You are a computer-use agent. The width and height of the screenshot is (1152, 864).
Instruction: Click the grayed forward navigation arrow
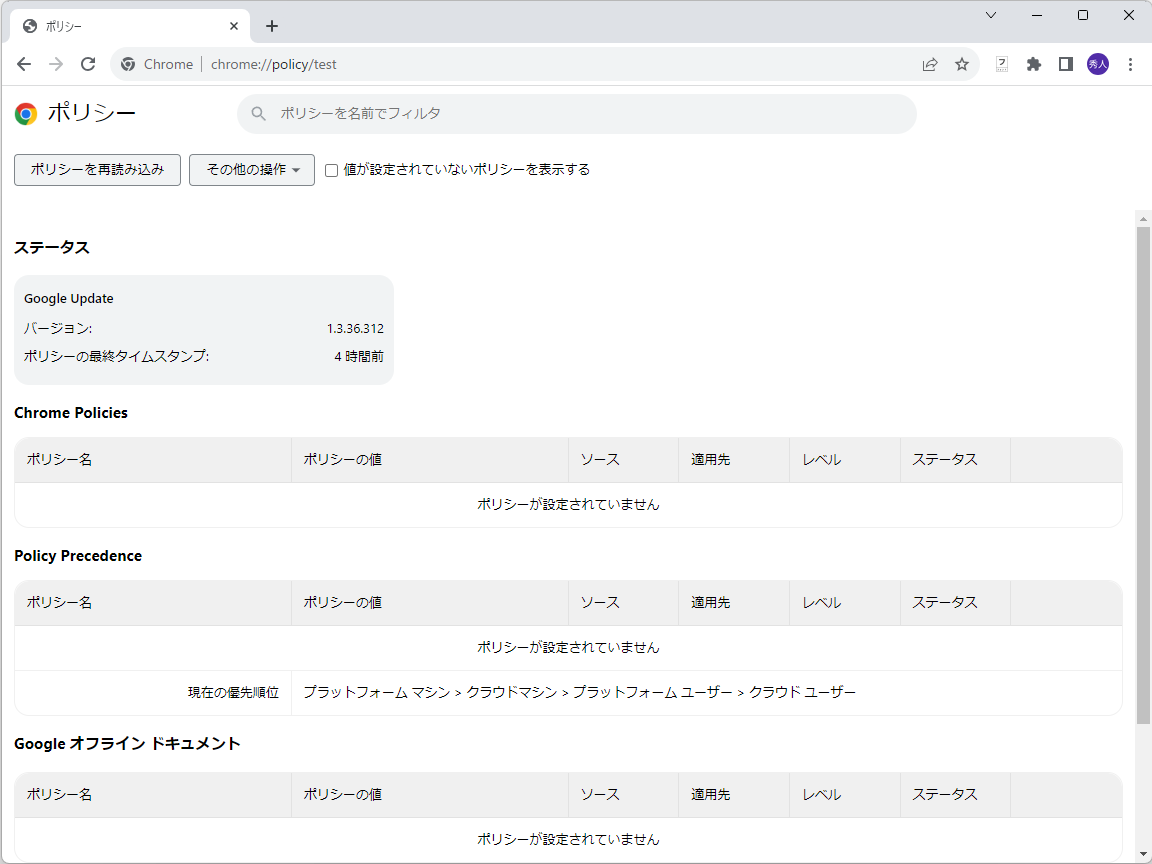tap(56, 63)
